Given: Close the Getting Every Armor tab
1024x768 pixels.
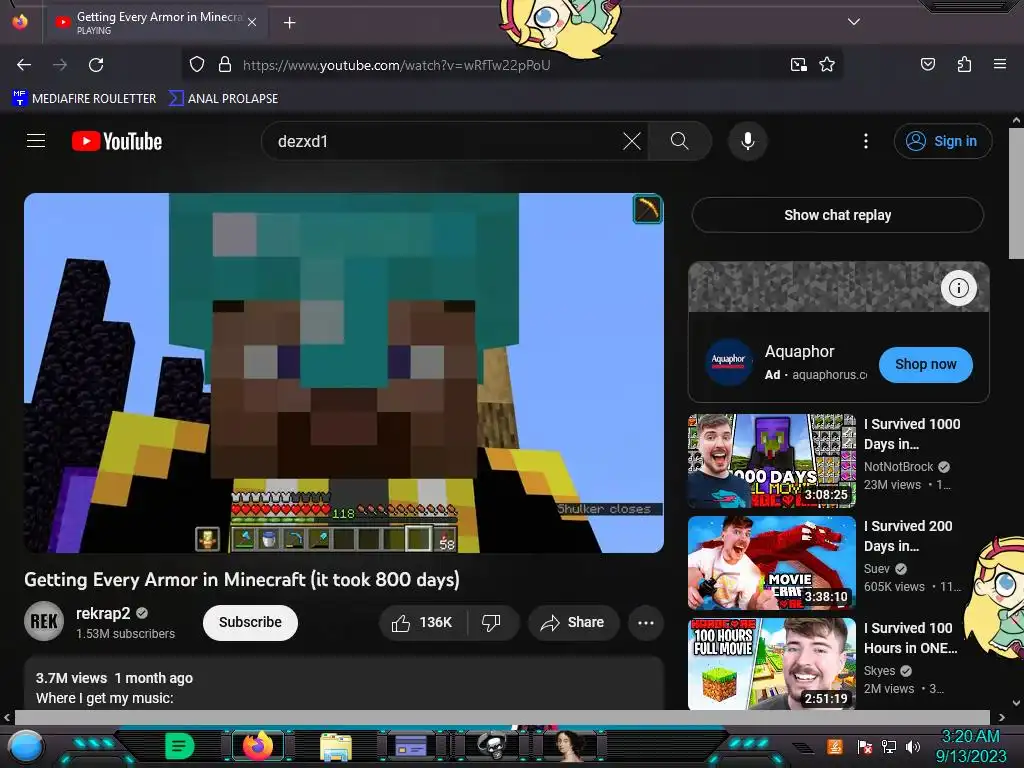Looking at the screenshot, I should [252, 22].
